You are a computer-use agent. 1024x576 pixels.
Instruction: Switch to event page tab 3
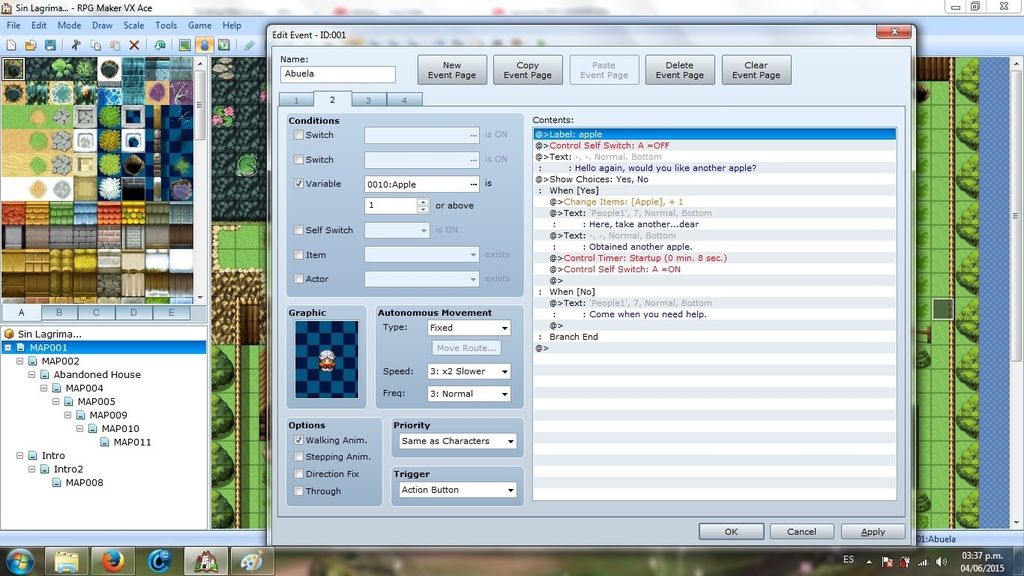coord(368,100)
